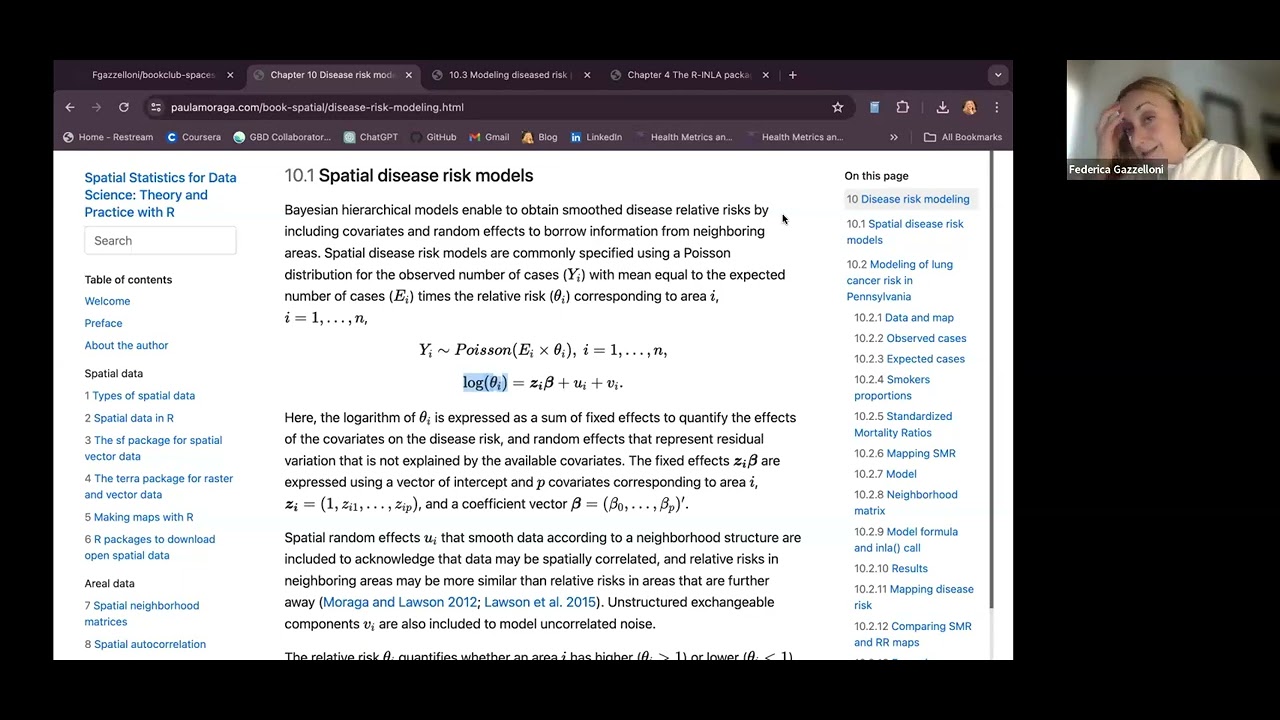
Task: Open the Gmail bookmark
Action: pos(489,137)
